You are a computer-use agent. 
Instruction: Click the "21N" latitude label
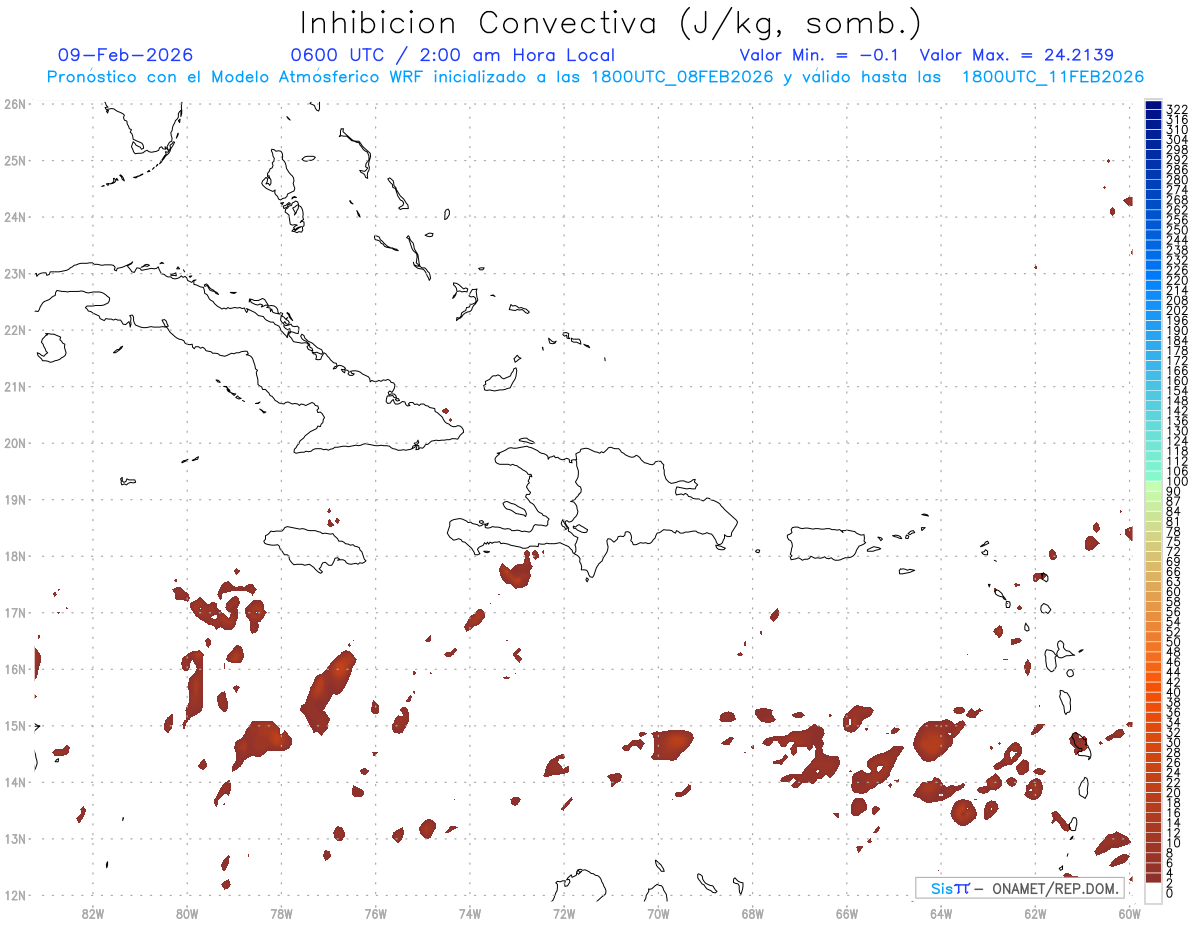click(15, 386)
